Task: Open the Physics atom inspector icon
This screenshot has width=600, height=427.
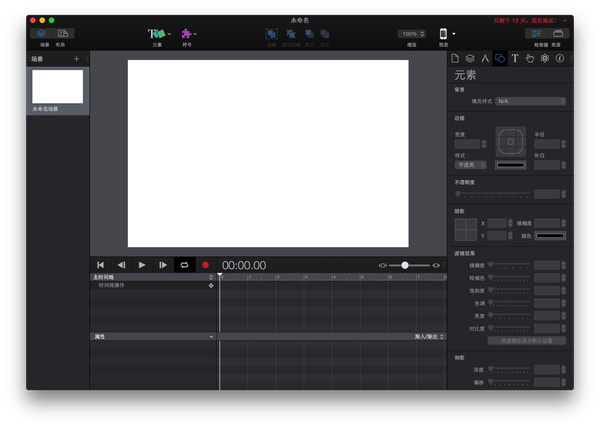Action: (545, 59)
